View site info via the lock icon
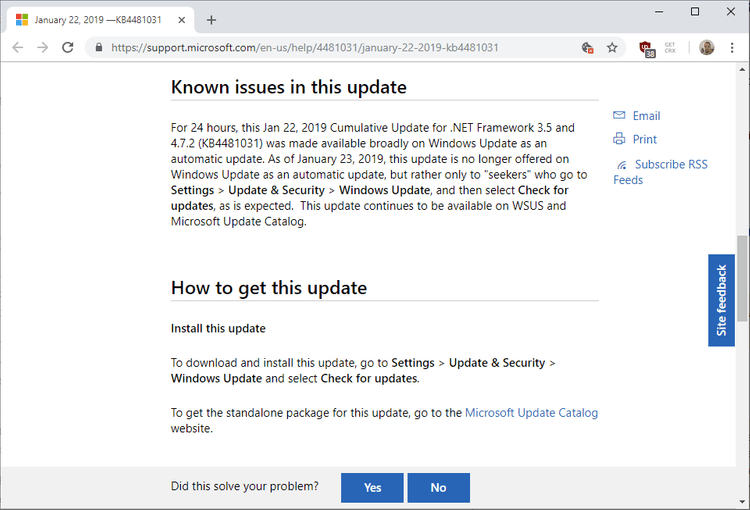Image resolution: width=750 pixels, height=510 pixels. 99,47
